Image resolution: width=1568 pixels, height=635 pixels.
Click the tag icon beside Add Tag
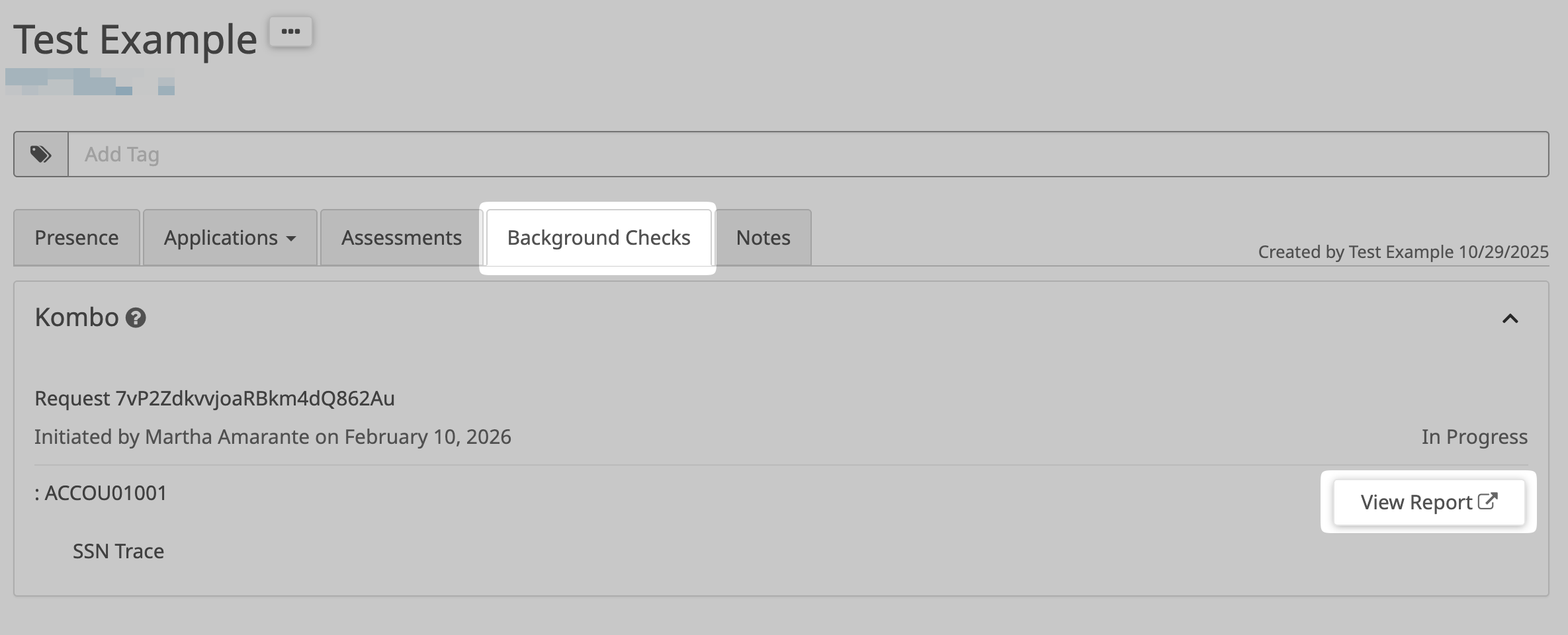point(41,154)
